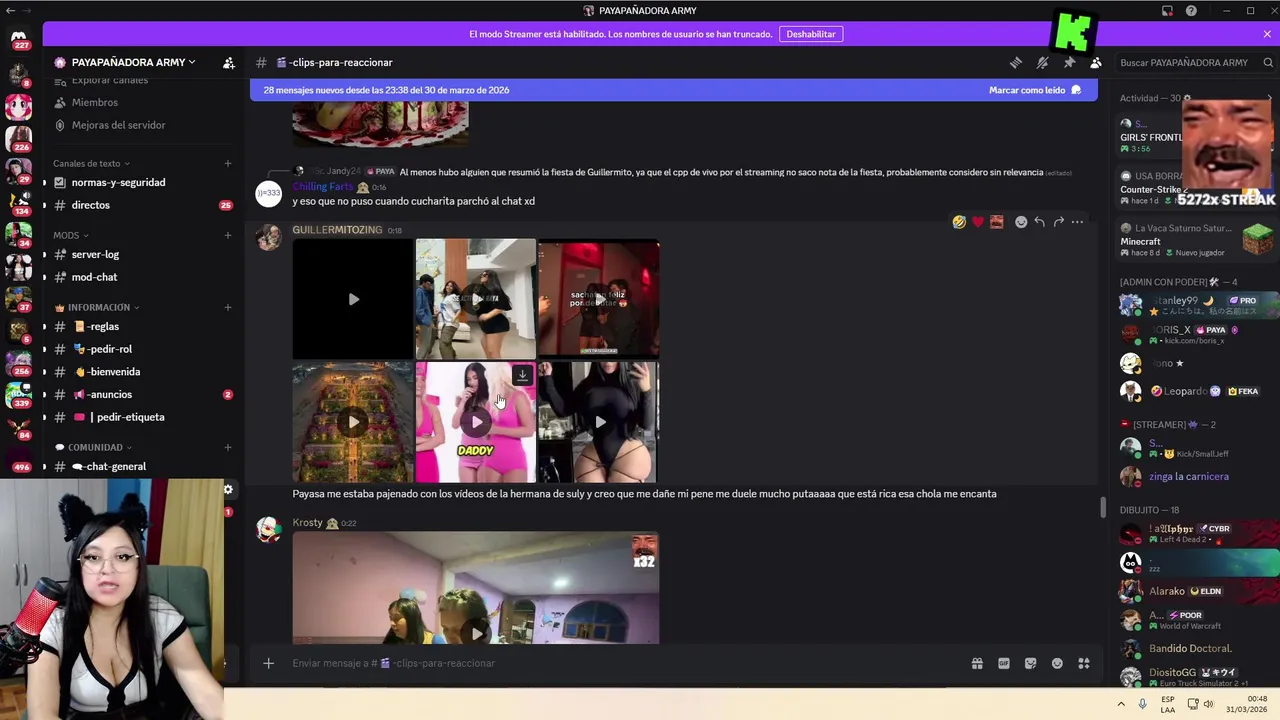Play the black video thumbnail
This screenshot has width=1280, height=720.
353,299
